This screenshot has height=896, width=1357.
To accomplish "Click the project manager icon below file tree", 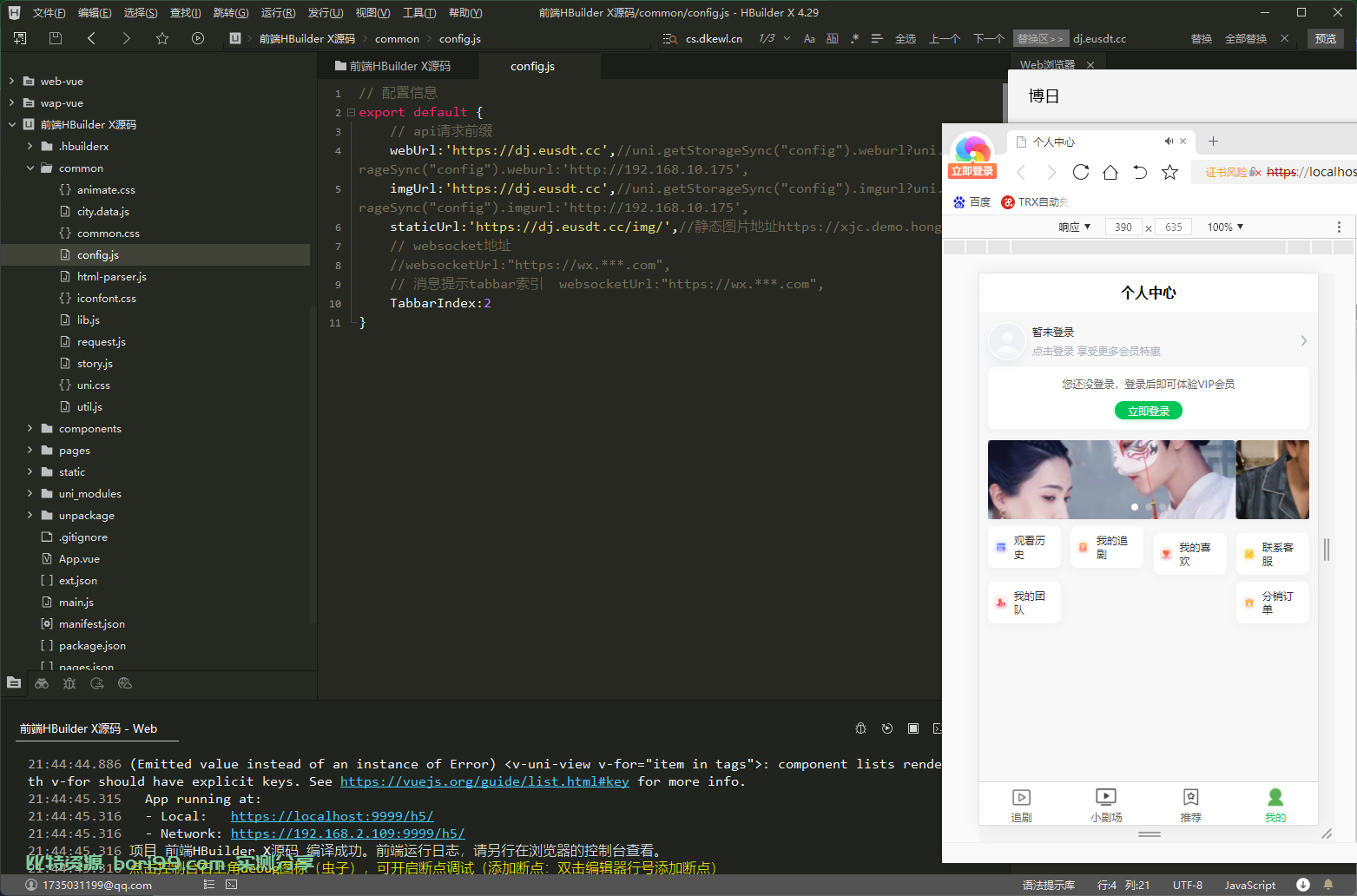I will (x=14, y=683).
